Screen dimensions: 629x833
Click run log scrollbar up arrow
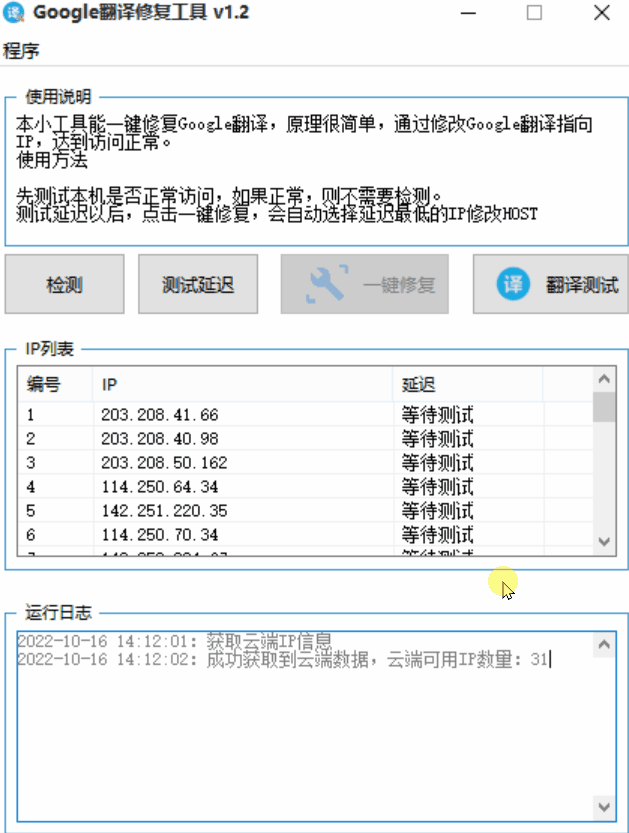point(604,644)
